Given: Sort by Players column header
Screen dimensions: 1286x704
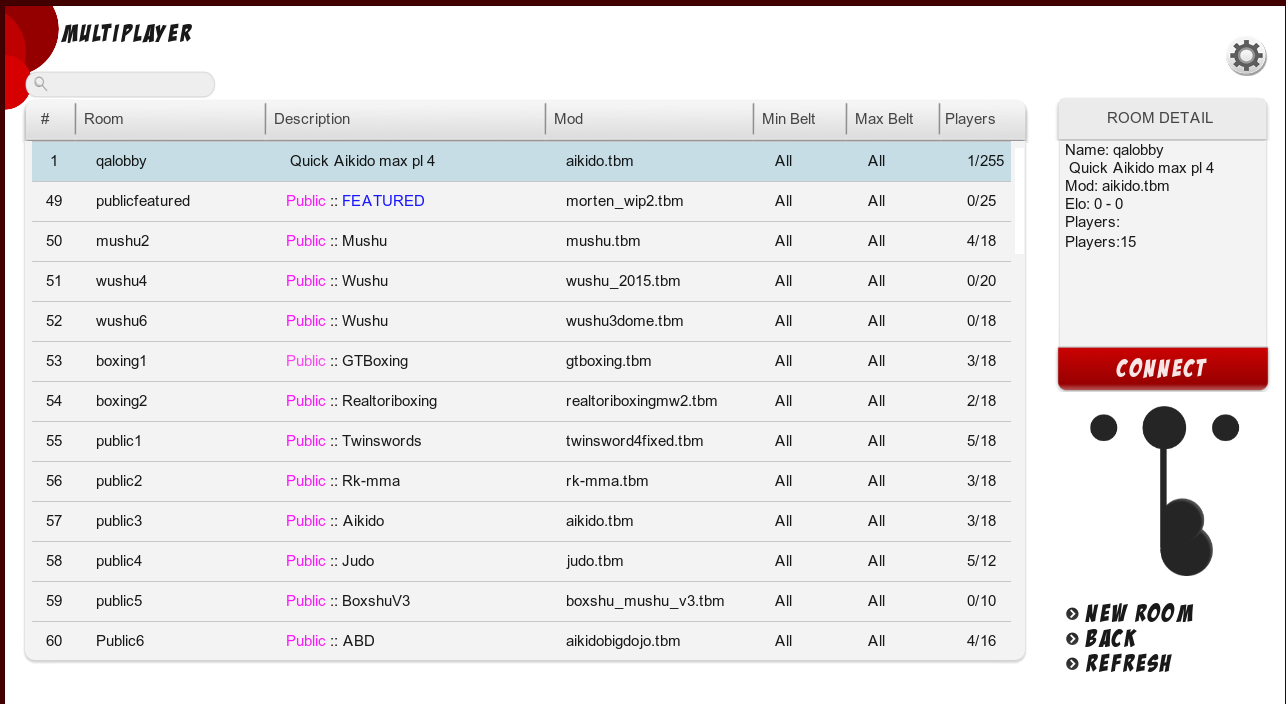Looking at the screenshot, I should [982, 119].
